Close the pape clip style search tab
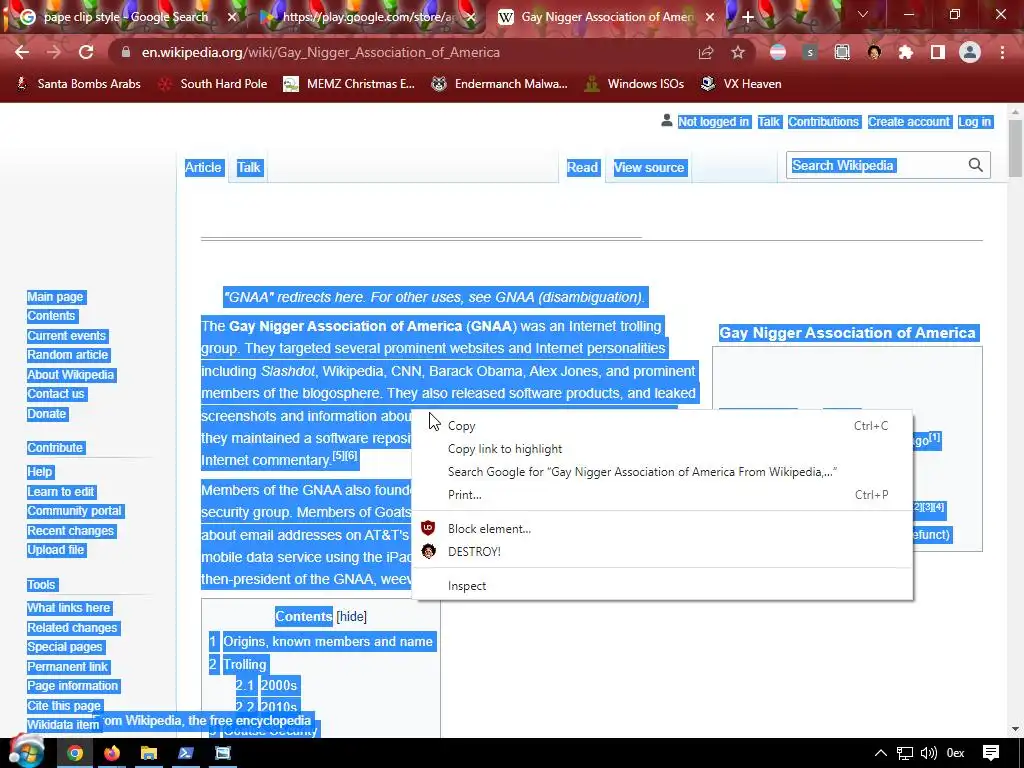Screen dimensions: 1024x768 232,17
